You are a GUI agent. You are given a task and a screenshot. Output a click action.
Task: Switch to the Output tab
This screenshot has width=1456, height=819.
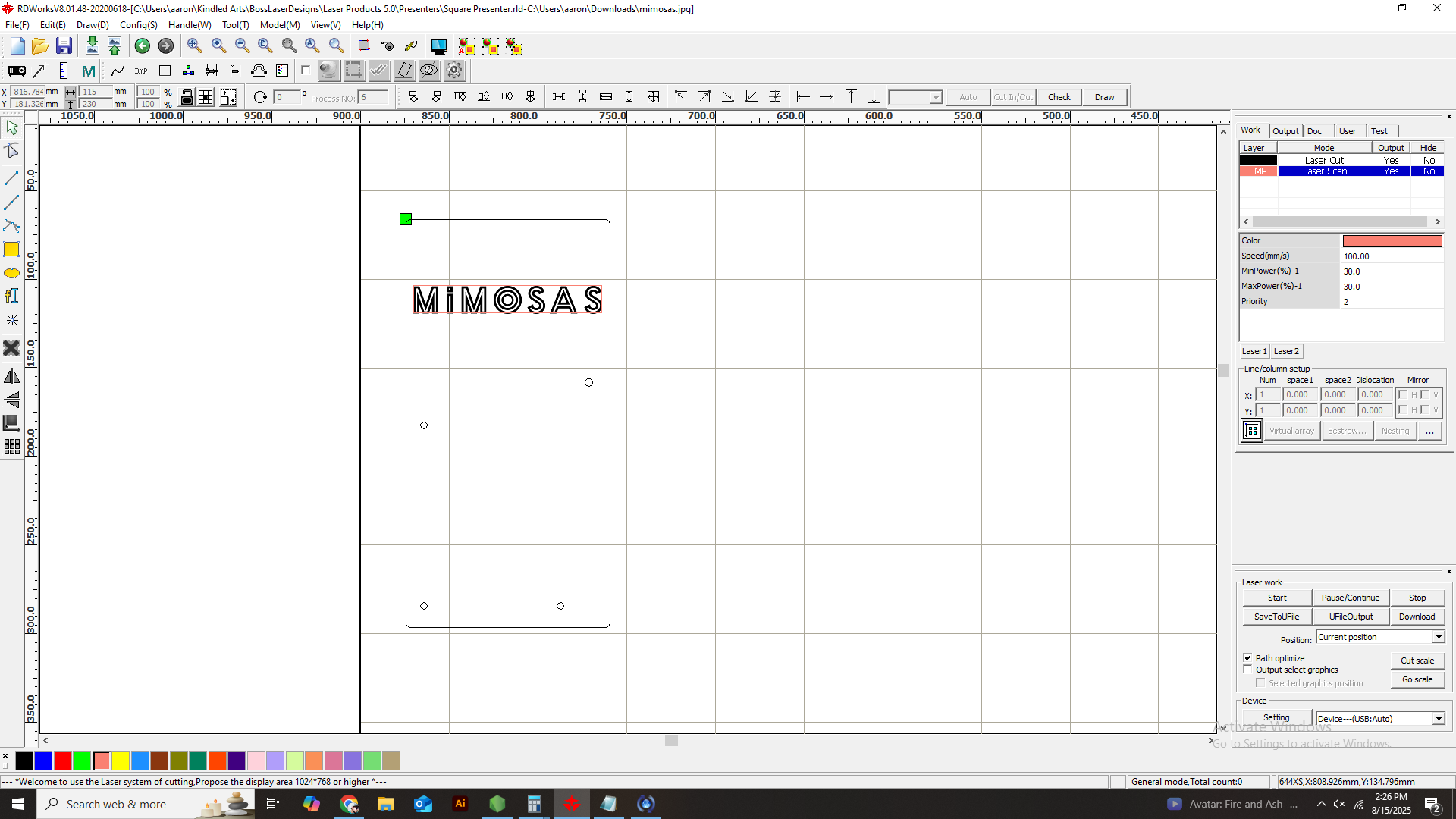click(1285, 131)
